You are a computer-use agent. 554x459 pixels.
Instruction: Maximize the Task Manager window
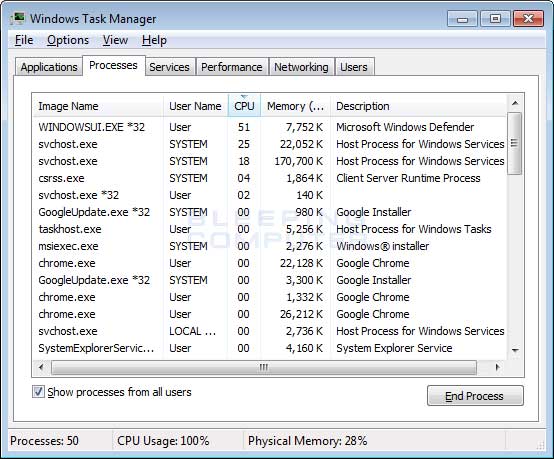coord(495,19)
